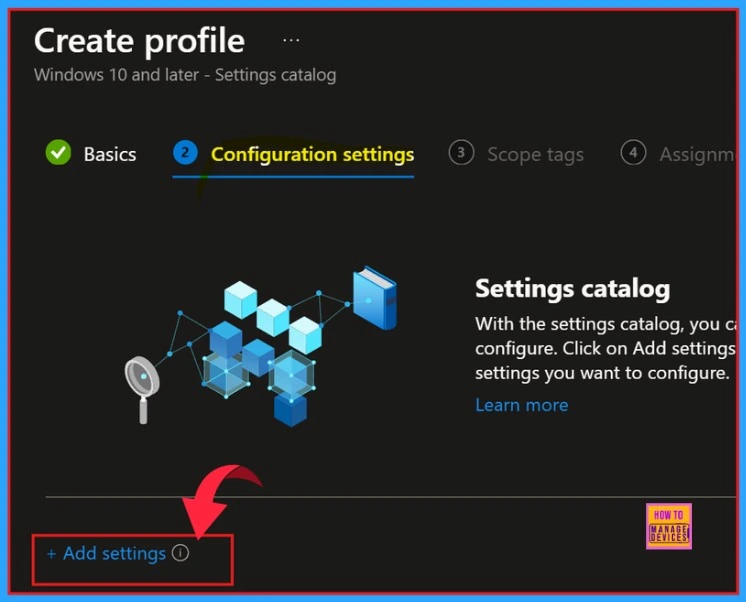Select Windows 10 and later subtitle text
This screenshot has width=746, height=602.
(x=185, y=75)
